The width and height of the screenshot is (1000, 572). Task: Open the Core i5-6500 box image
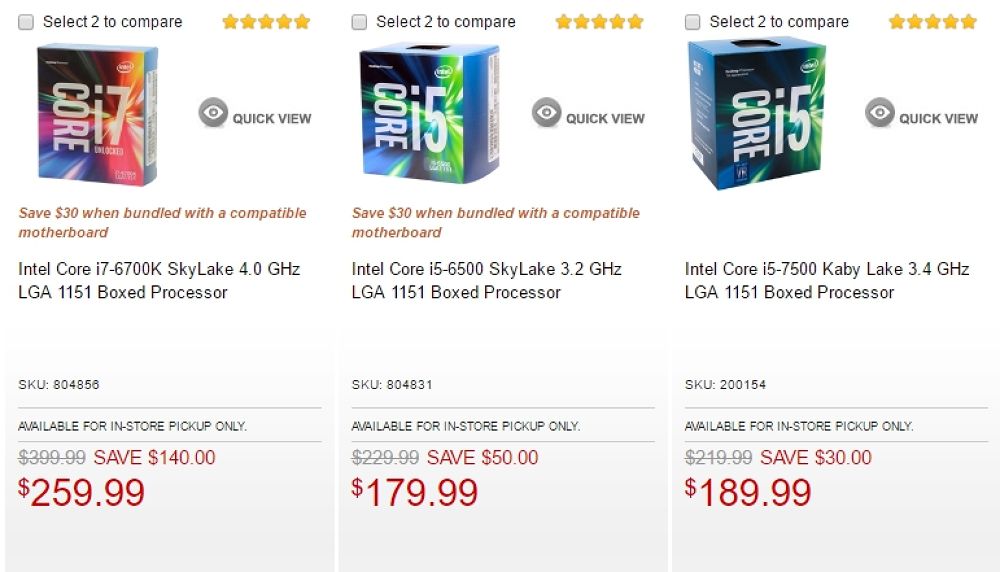430,114
